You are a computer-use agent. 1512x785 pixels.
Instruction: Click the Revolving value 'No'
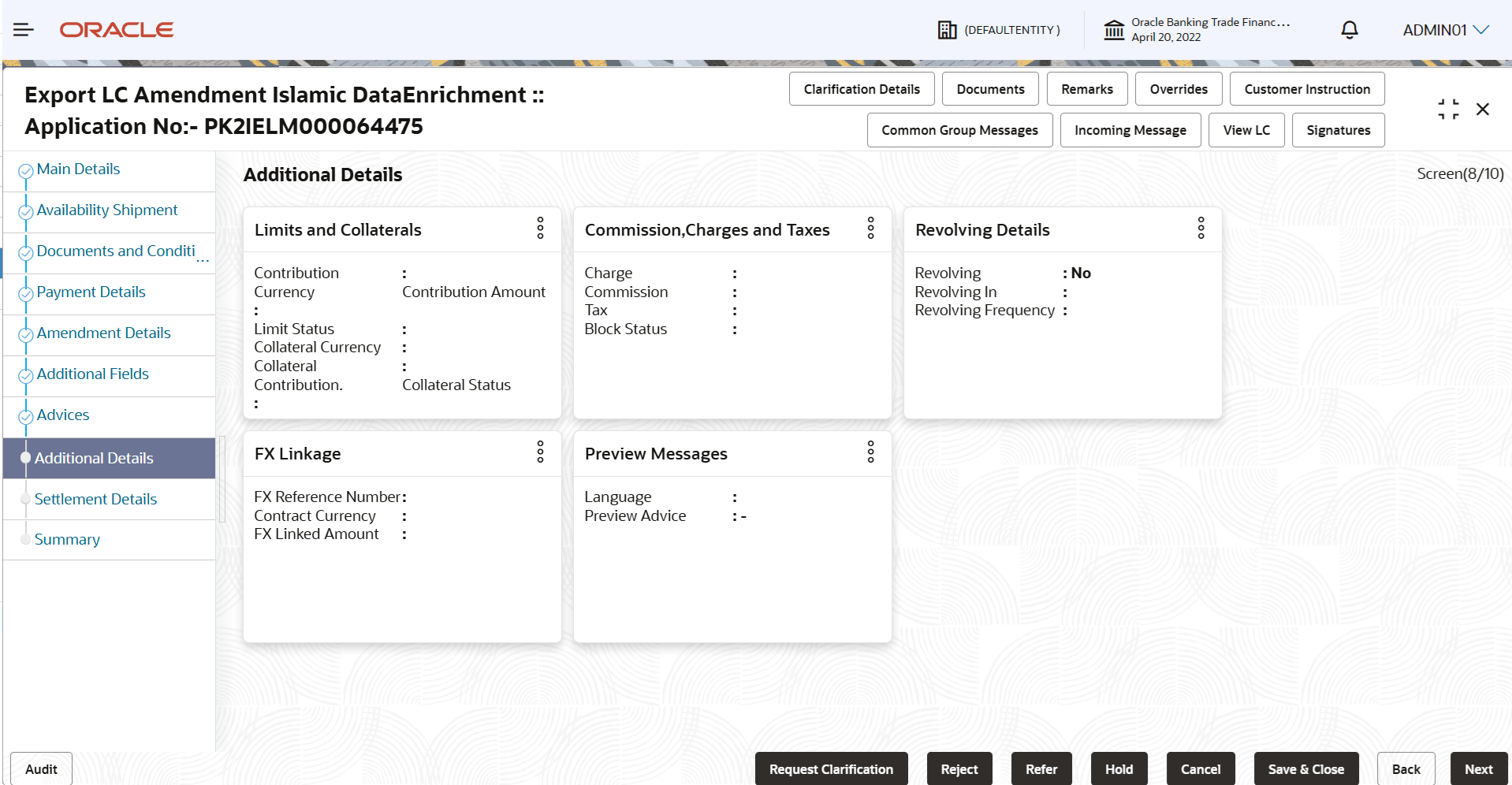1081,273
